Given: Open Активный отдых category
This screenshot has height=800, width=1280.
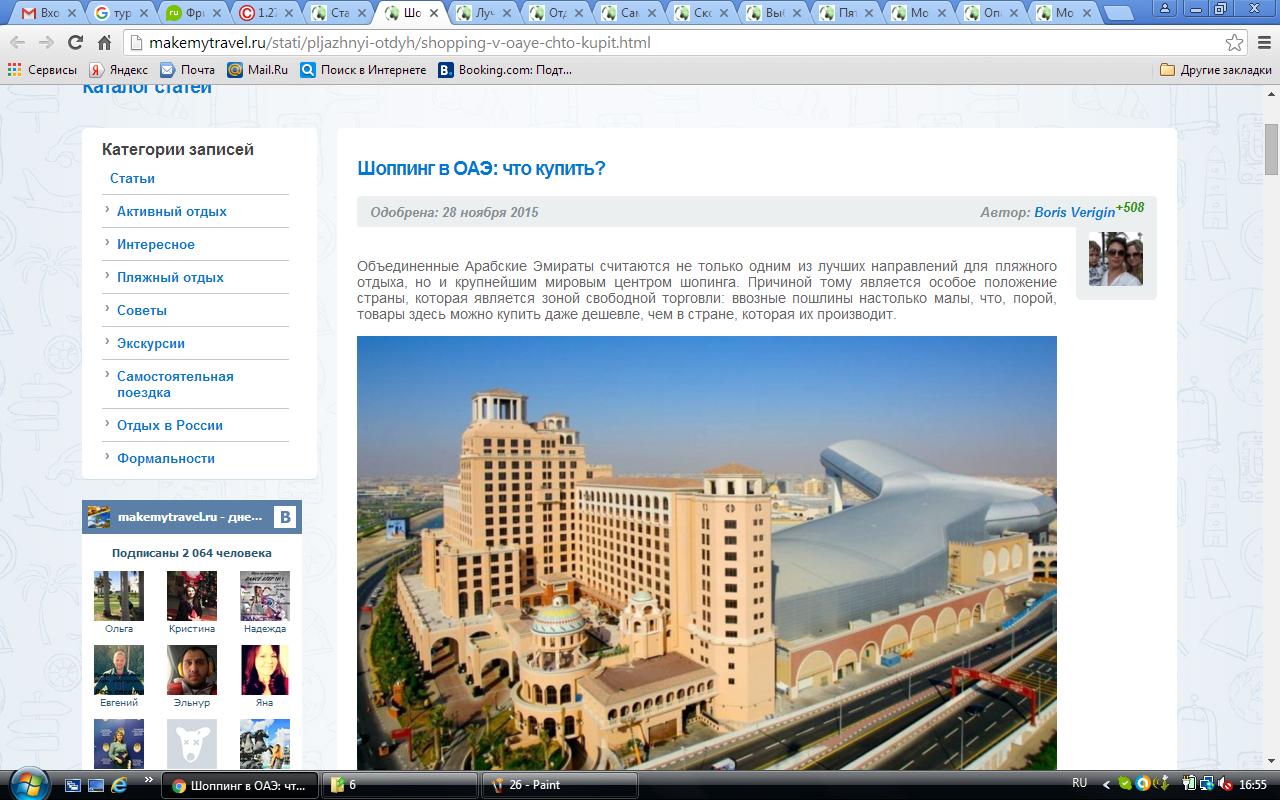Looking at the screenshot, I should 172,211.
